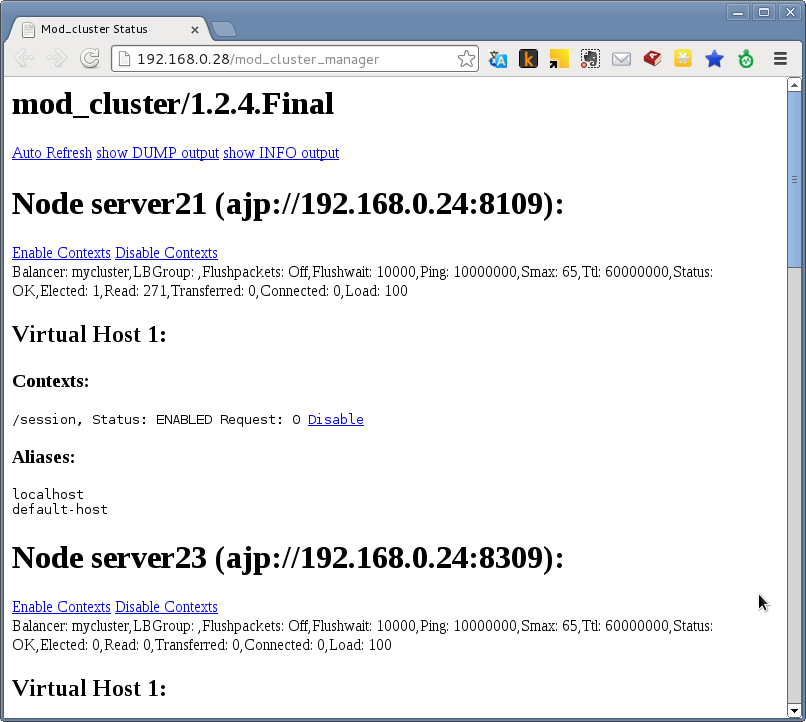Disable the /session context
Image resolution: width=806 pixels, height=722 pixels.
(335, 420)
